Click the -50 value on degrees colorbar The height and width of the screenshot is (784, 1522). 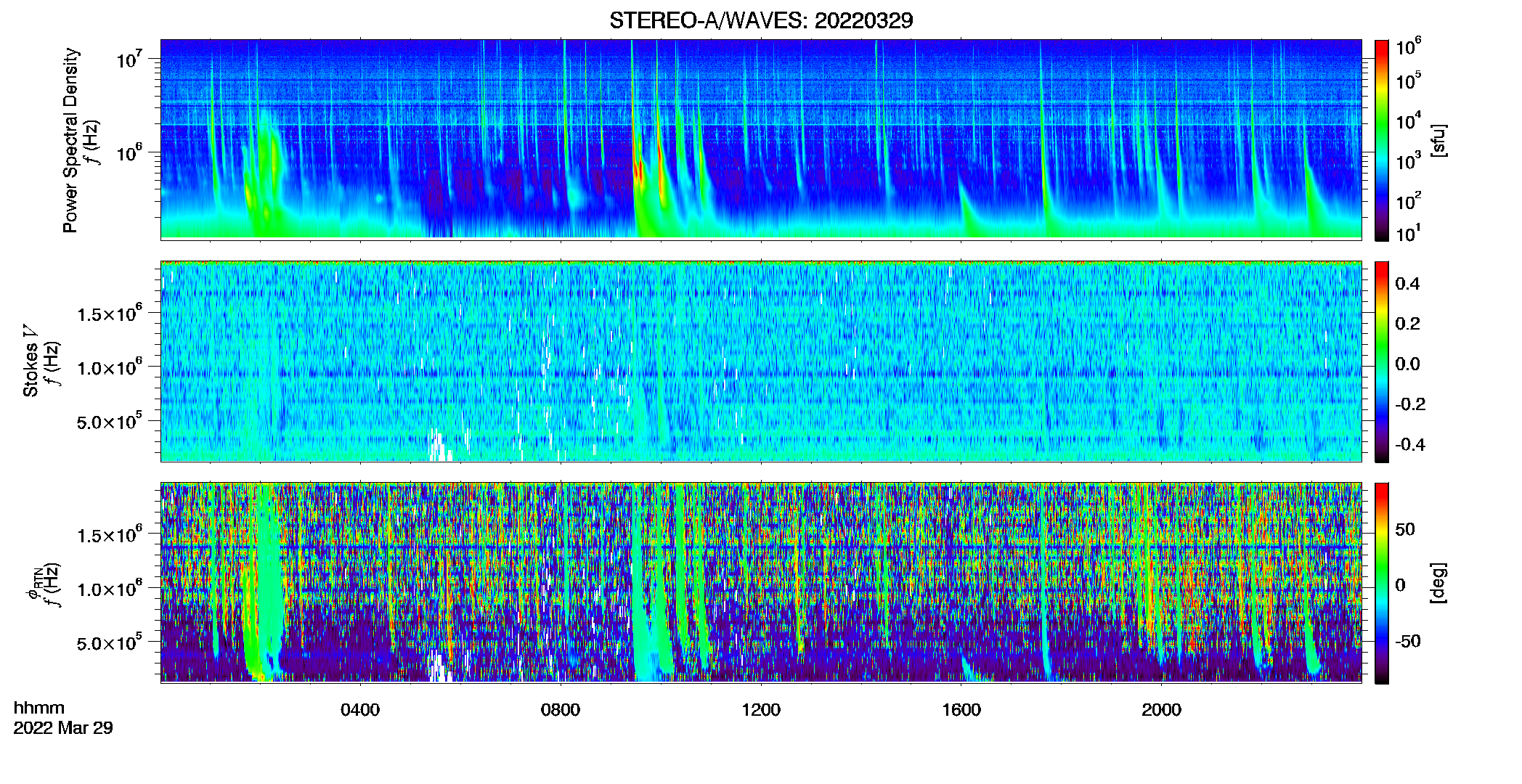point(1408,641)
